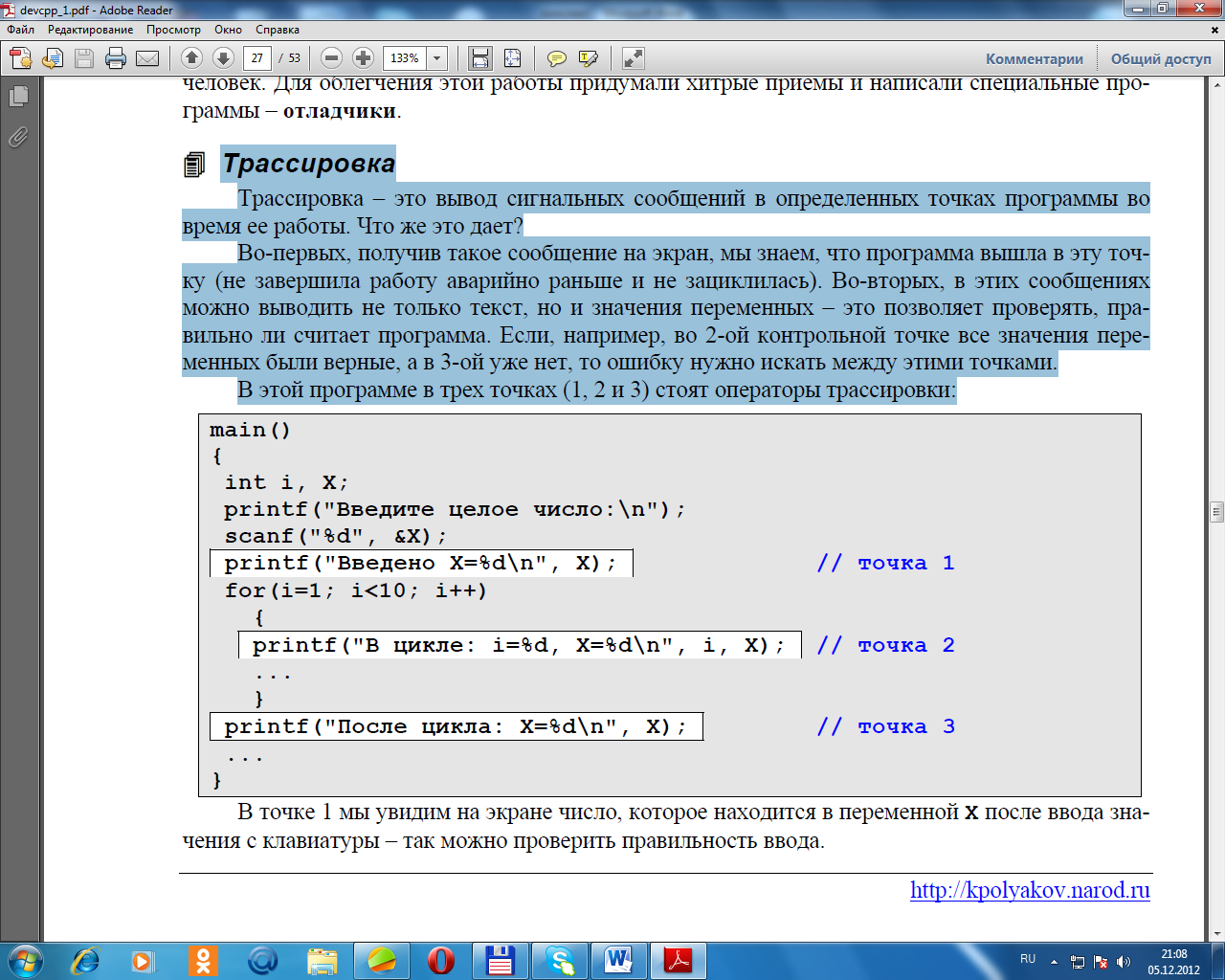Click the vertical scrollbar thumb
This screenshot has width=1225, height=980.
tap(1216, 511)
